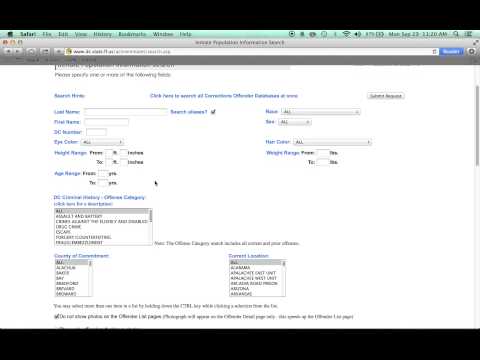Select ALL in Offense Category list
480x360 pixels.
[x=101, y=211]
